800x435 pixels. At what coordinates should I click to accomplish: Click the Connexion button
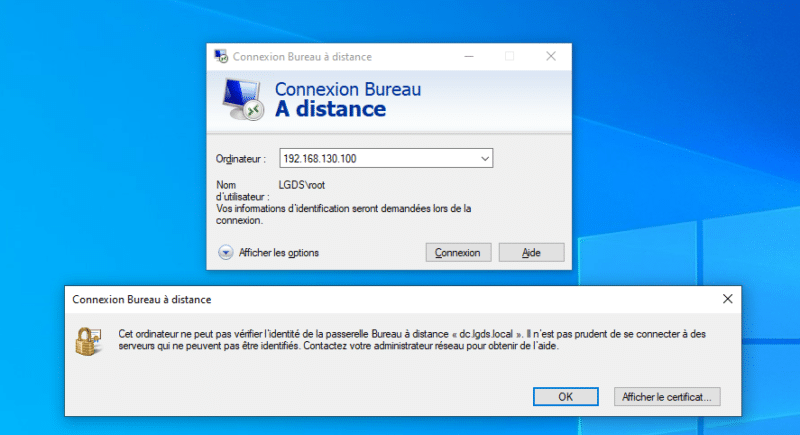click(x=458, y=252)
